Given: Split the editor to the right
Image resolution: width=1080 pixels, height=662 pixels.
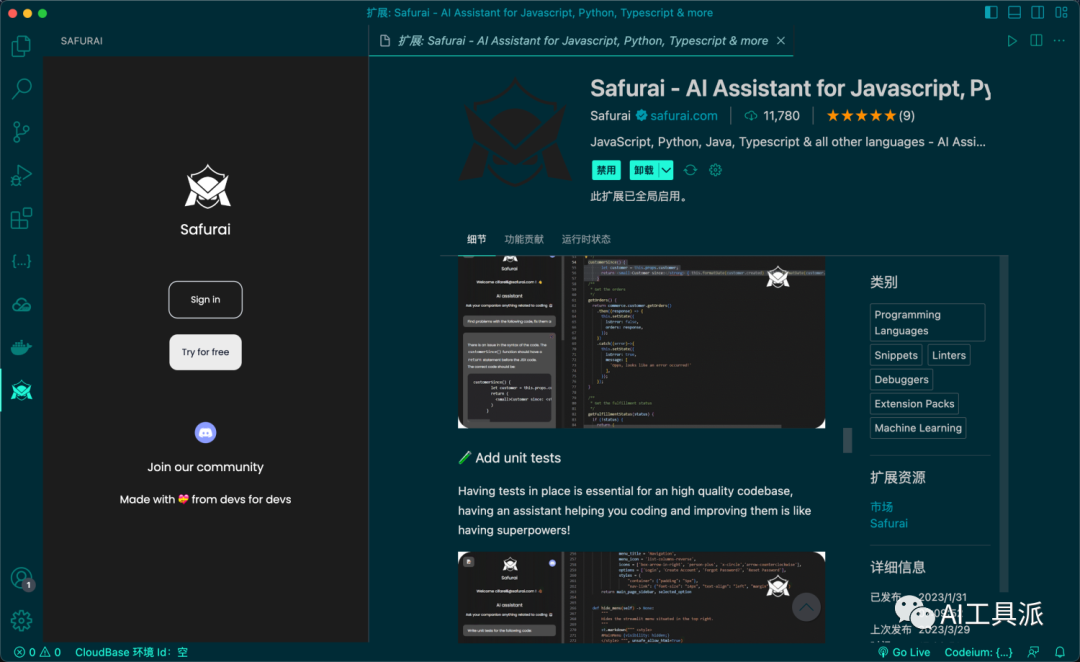Looking at the screenshot, I should (x=1036, y=41).
